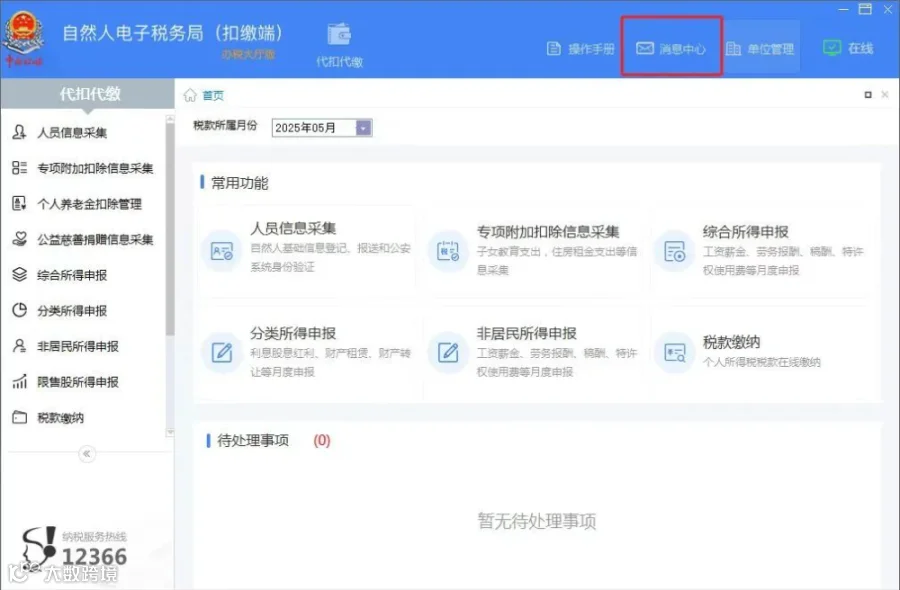Collapse the sidebar with double-chevron button
Viewport: 900px width, 590px height.
87,454
